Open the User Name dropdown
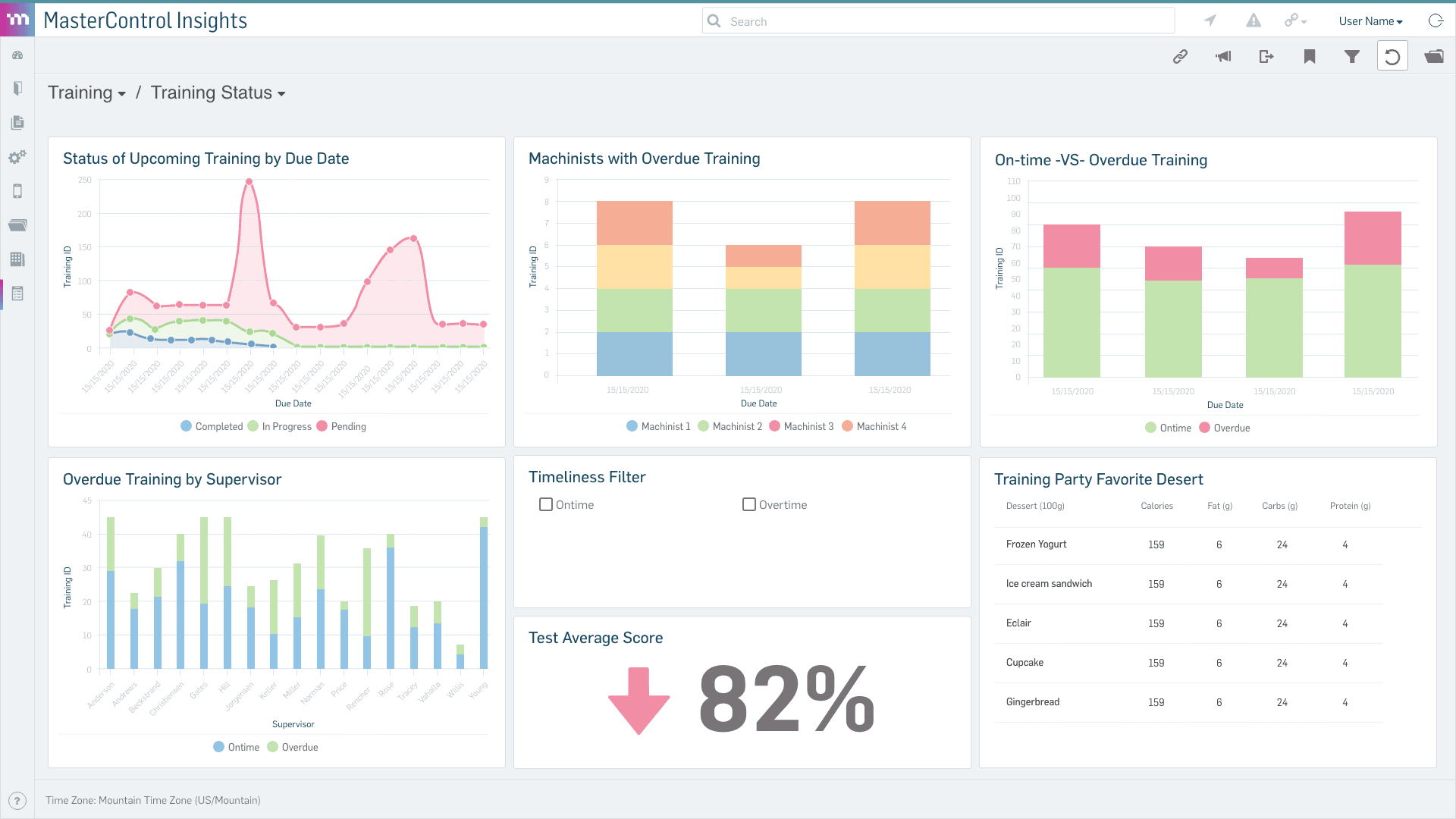The image size is (1456, 819). [x=1371, y=21]
